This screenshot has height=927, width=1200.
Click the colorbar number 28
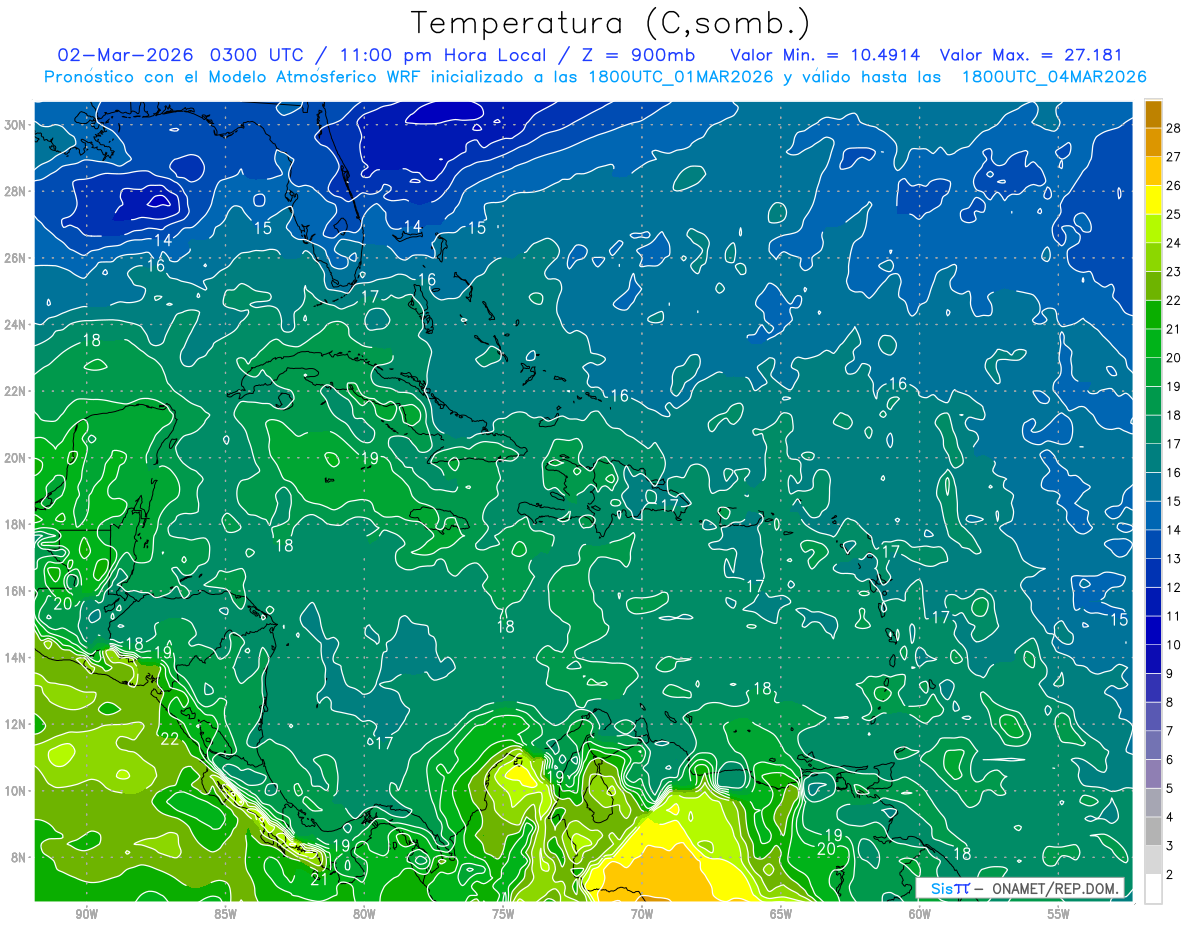click(1174, 128)
